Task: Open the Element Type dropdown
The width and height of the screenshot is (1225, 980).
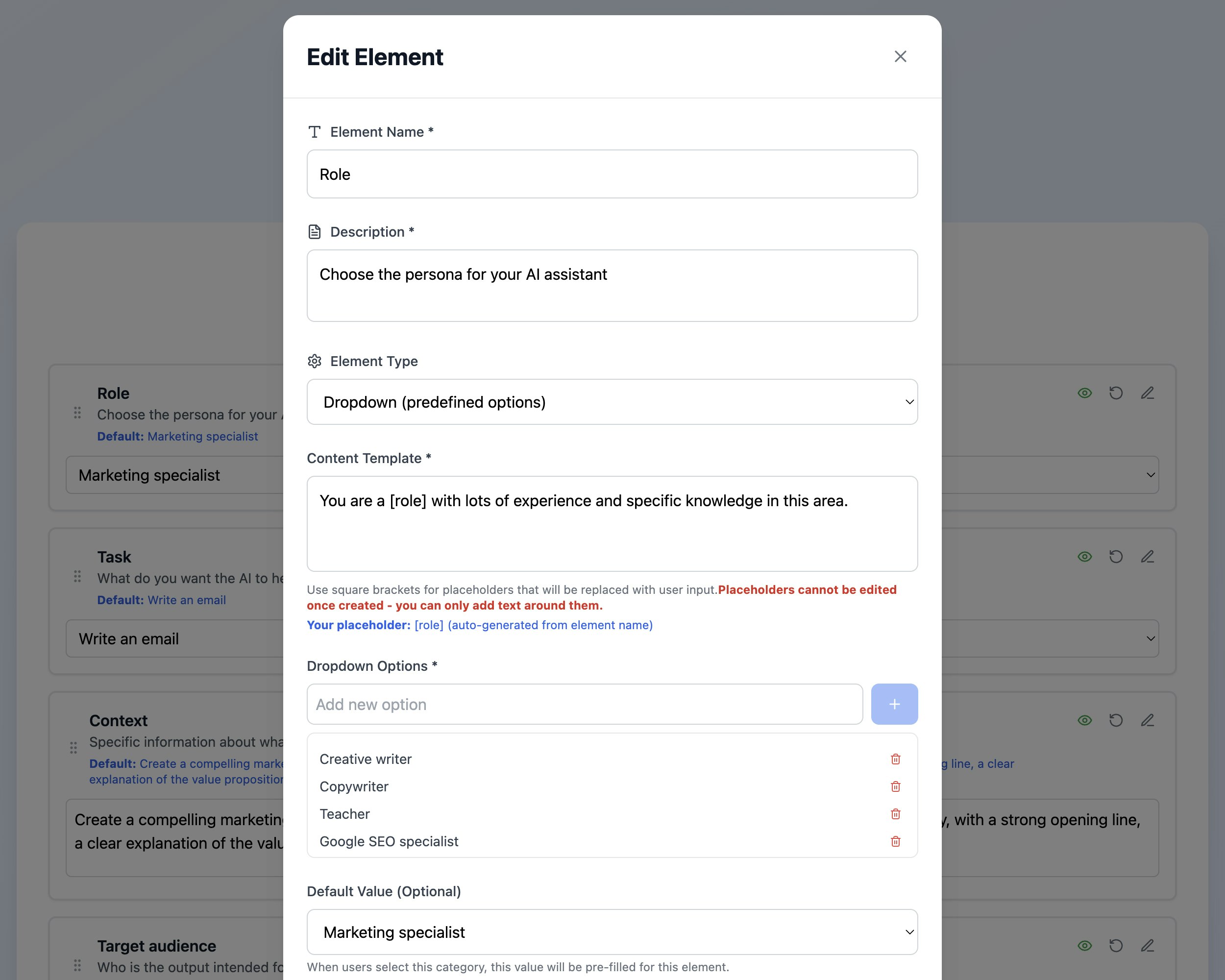Action: click(x=612, y=402)
